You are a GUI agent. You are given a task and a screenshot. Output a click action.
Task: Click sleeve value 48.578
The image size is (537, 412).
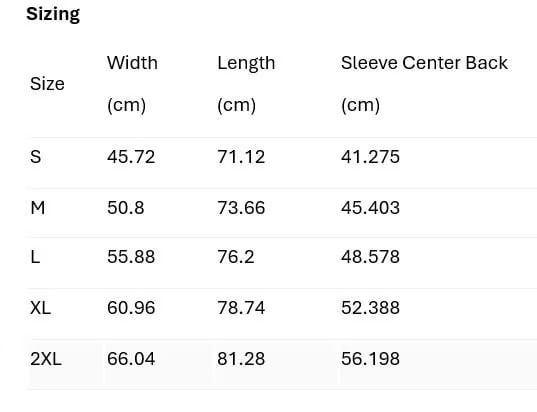tap(370, 257)
